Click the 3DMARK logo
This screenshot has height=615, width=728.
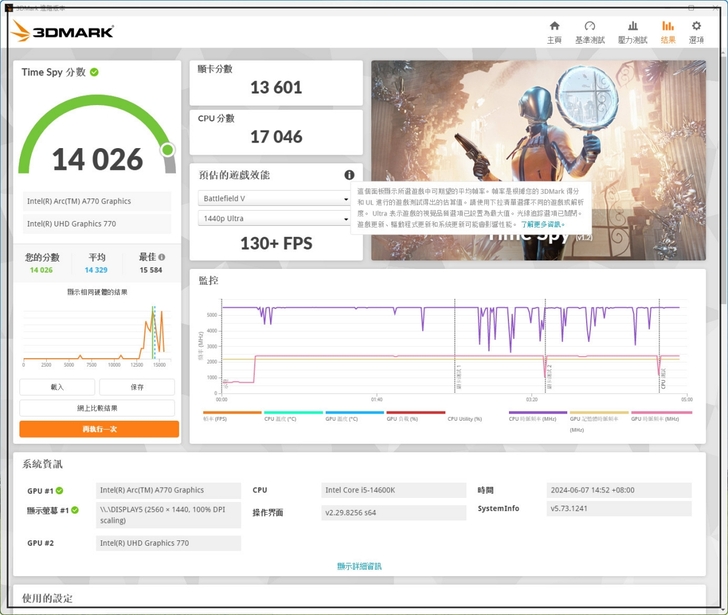[x=62, y=32]
